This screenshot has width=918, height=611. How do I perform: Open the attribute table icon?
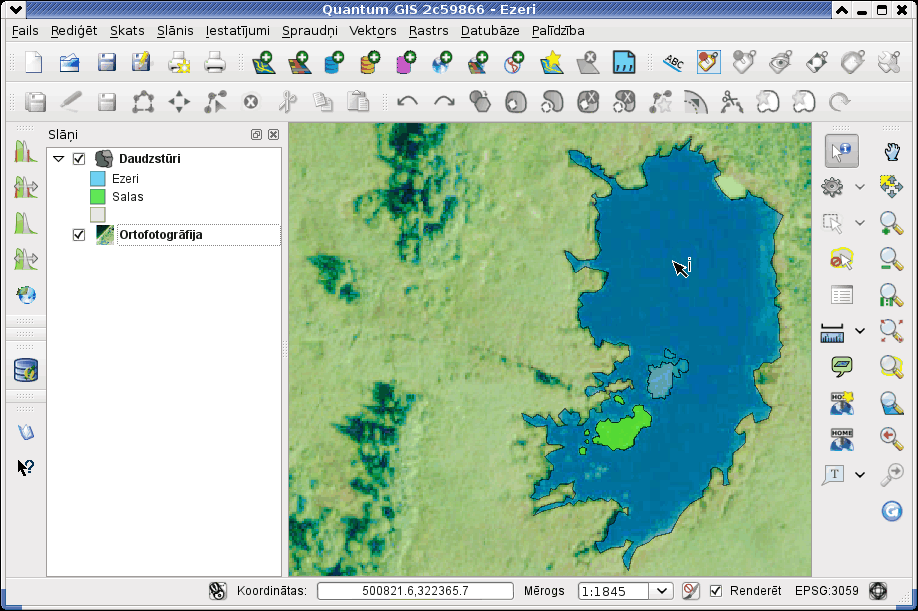842,295
